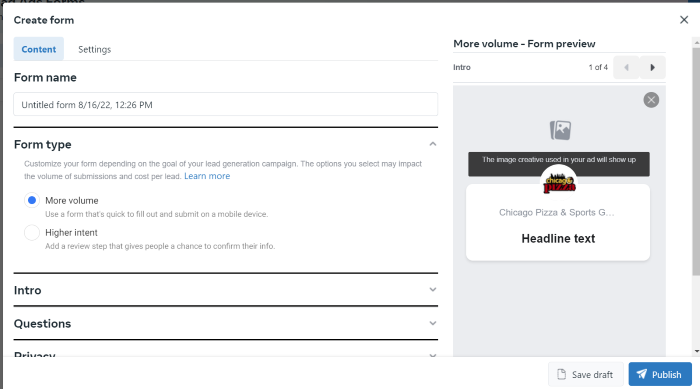
Task: Click the 'More volume - Form preview' heading
Action: (x=524, y=44)
